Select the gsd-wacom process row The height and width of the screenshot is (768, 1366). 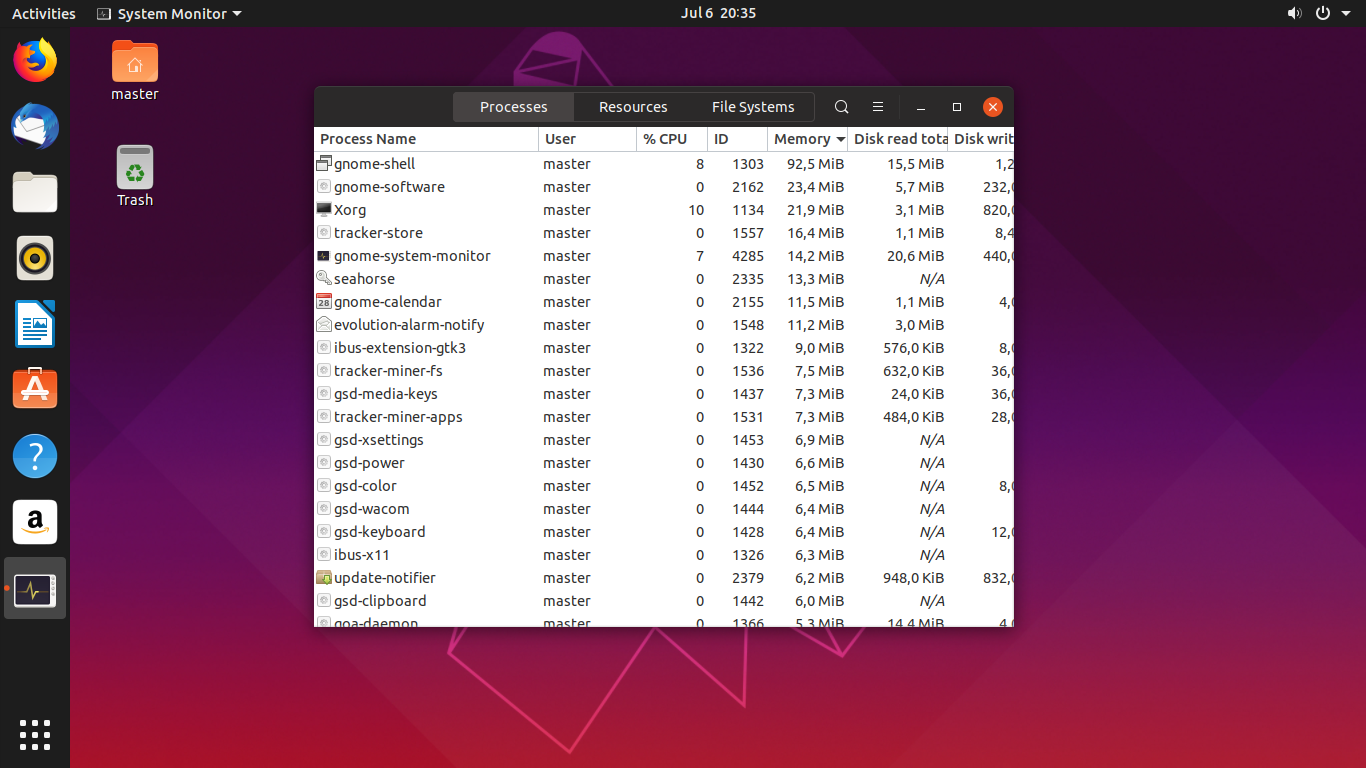664,509
